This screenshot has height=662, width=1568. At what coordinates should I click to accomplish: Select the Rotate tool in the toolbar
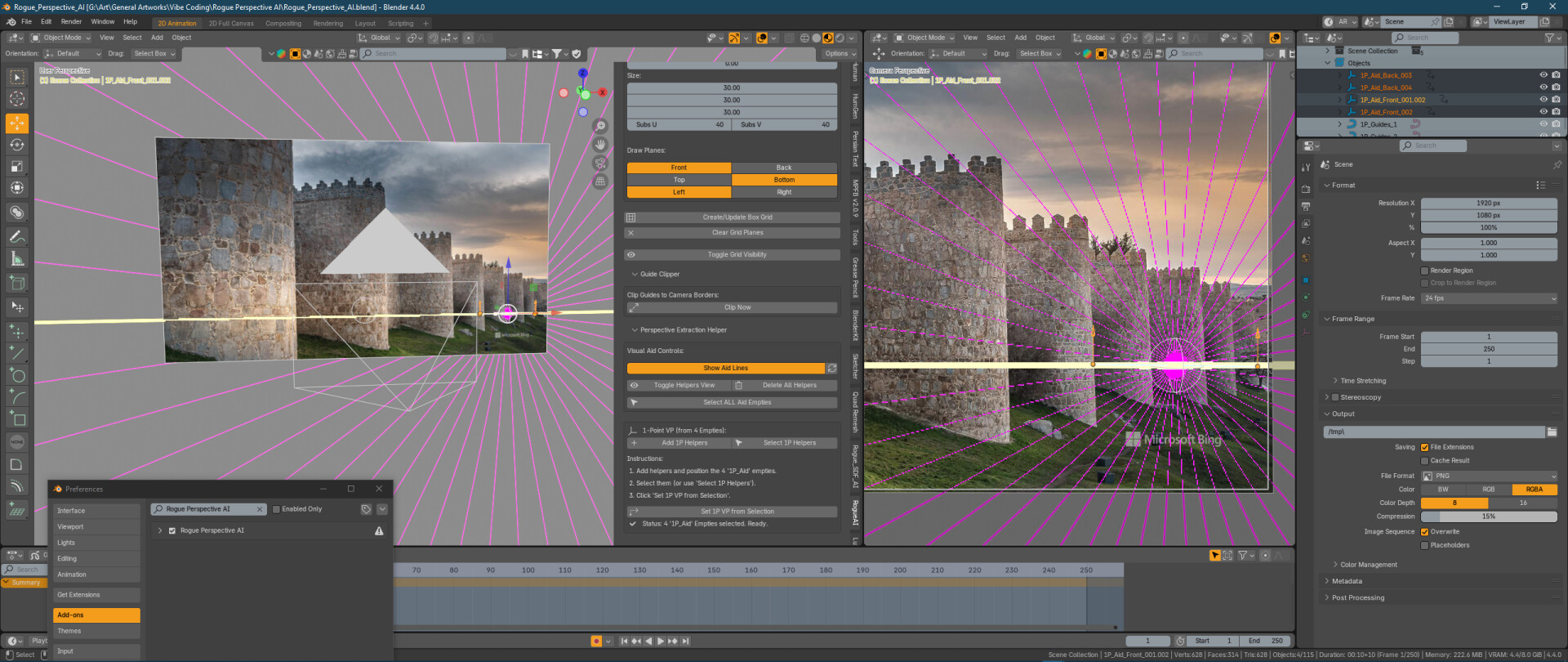[x=17, y=145]
